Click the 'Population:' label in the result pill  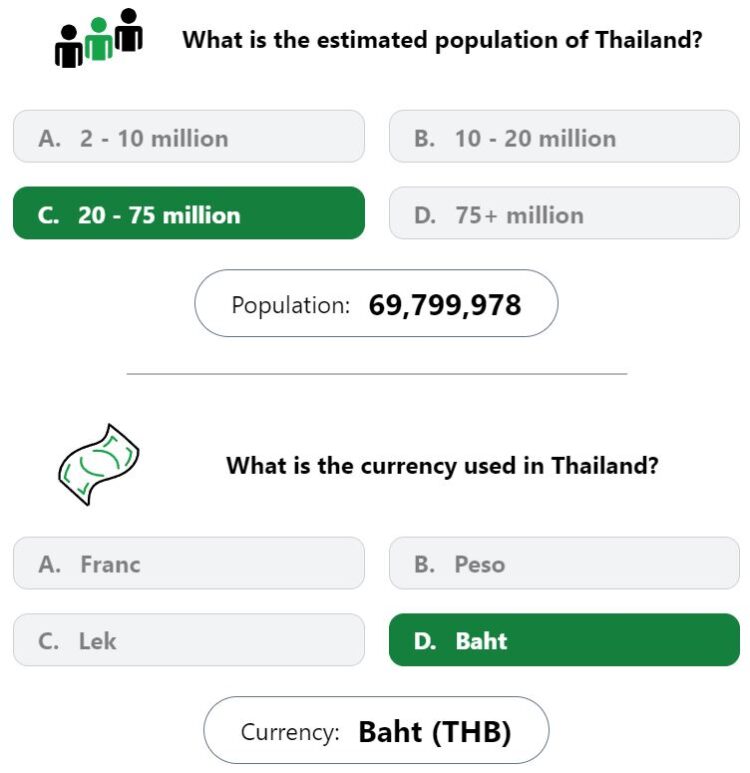290,305
